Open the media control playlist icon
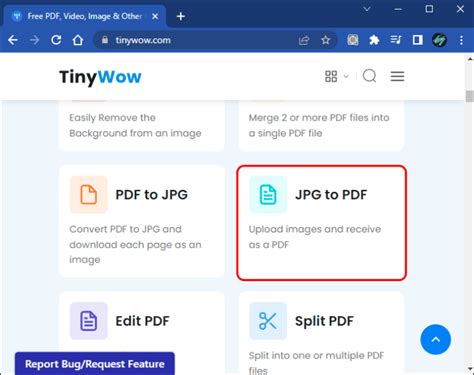 (396, 40)
